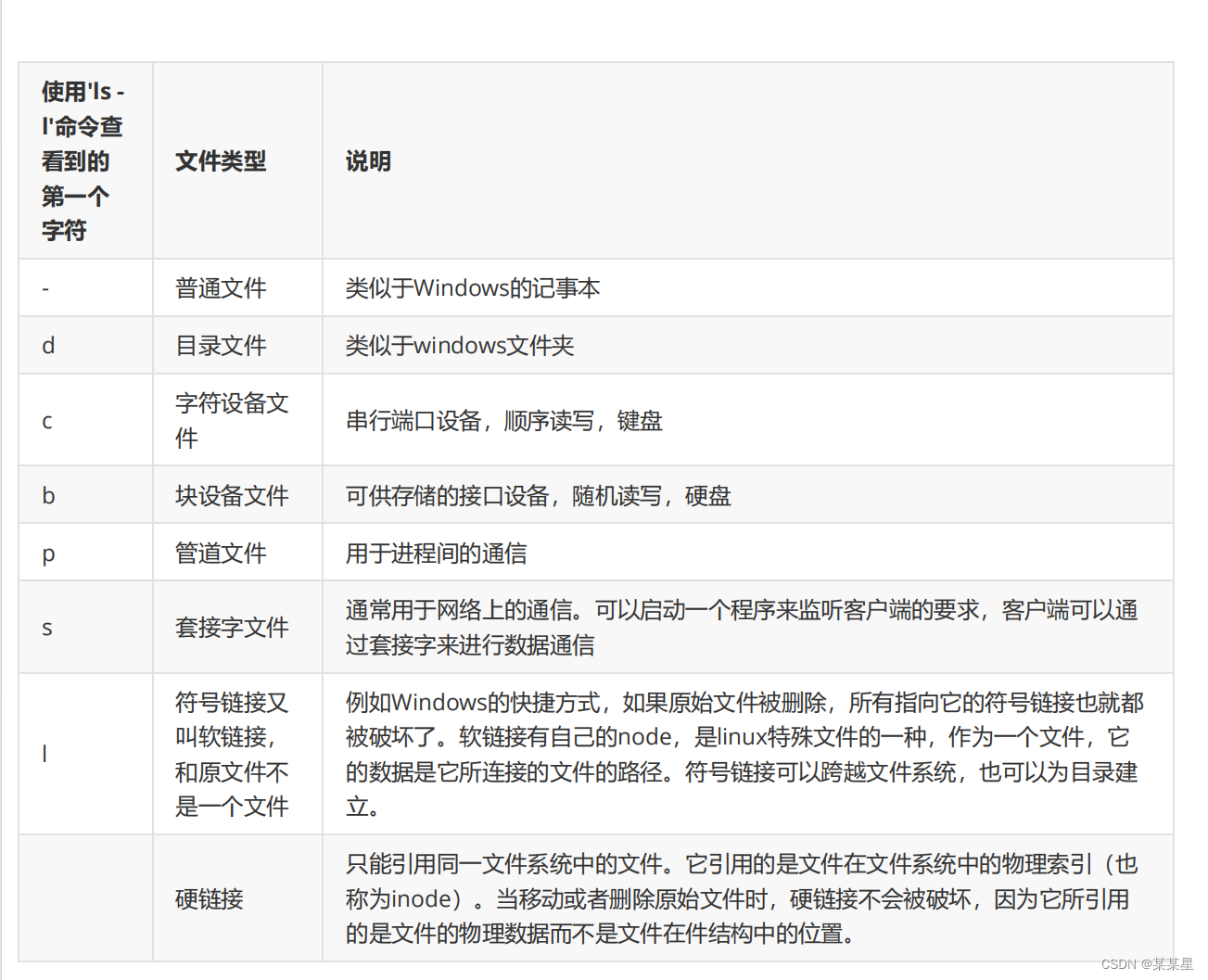This screenshot has height=980, width=1208.
Task: Click the text '可供存储的接口设备，随机读写，硬盘'
Action: point(539,496)
